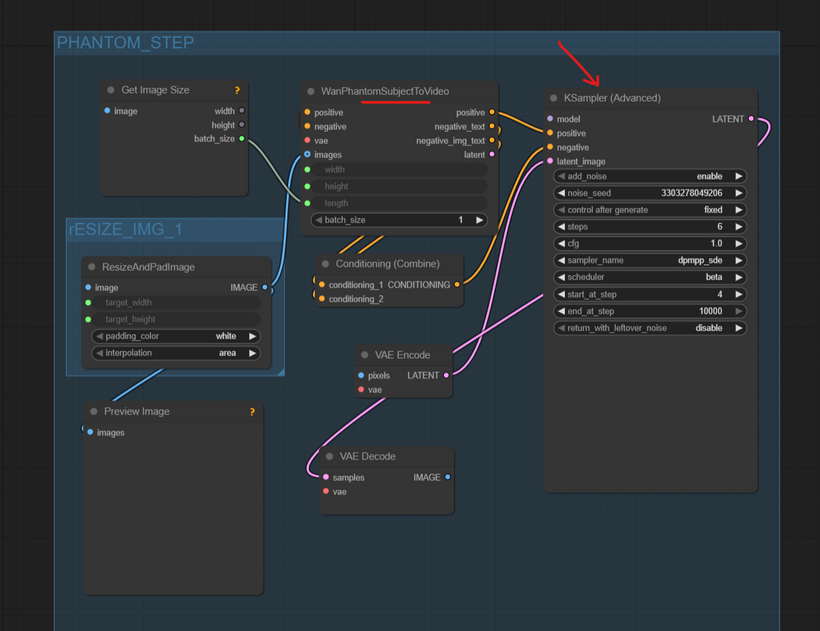
Task: Decrease cfg value with left arrow
Action: [x=562, y=244]
